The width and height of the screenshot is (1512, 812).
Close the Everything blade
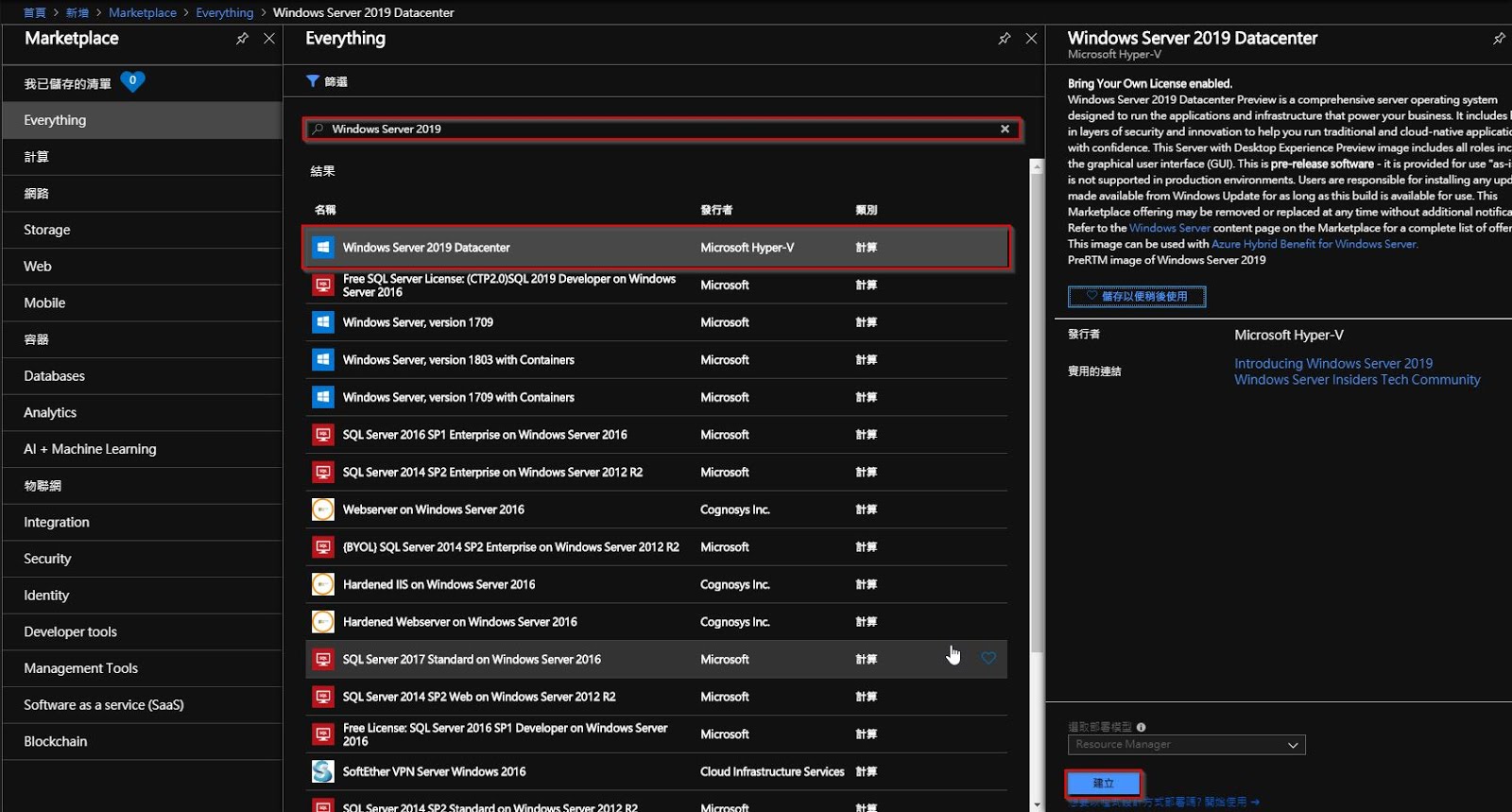[1031, 39]
